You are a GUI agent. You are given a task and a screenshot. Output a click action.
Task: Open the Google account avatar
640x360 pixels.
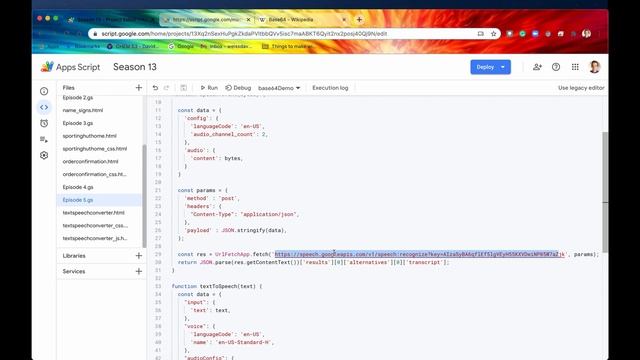click(595, 67)
